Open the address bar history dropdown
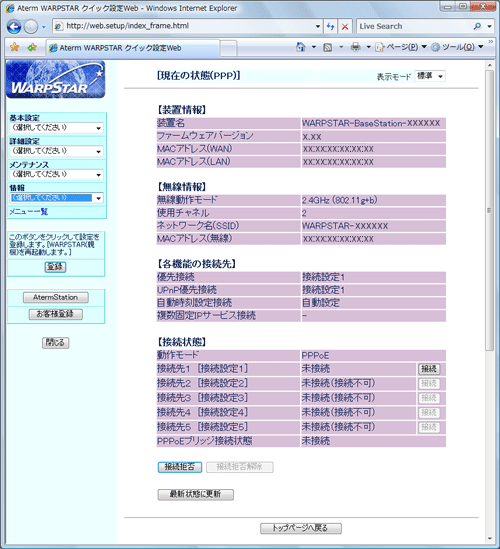This screenshot has height=549, width=500. click(318, 26)
